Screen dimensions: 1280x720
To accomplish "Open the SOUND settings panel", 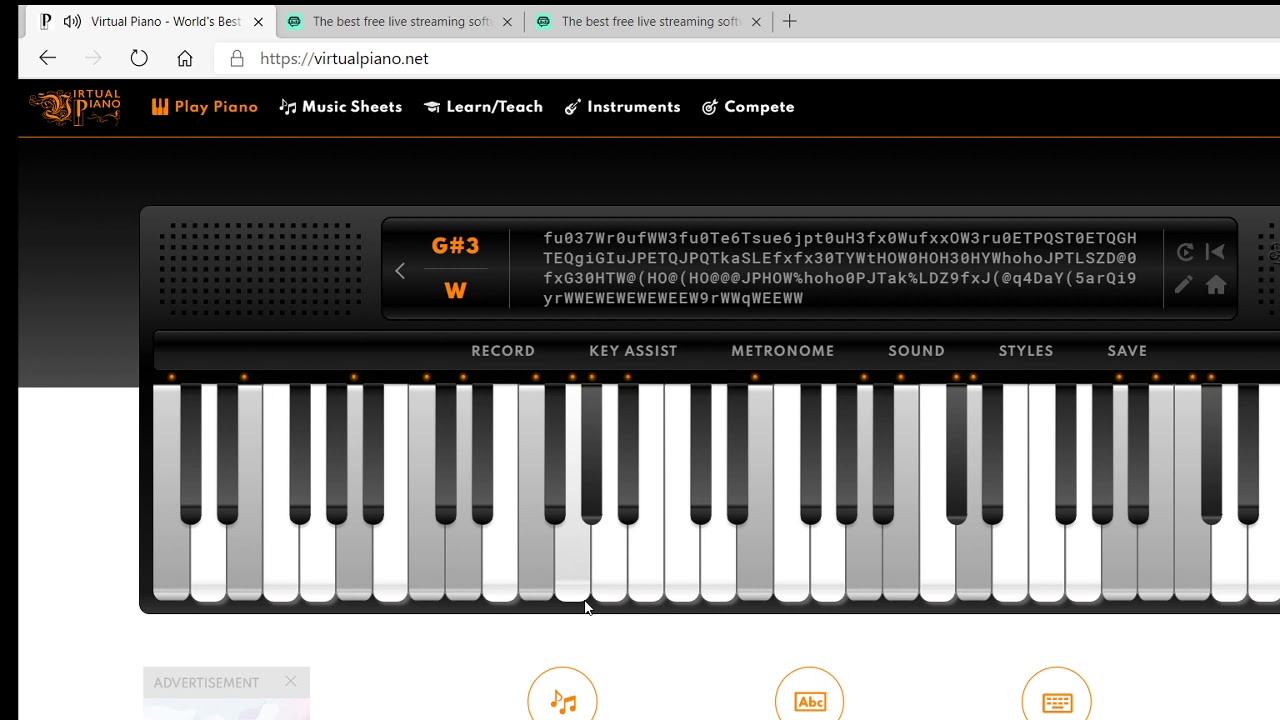I will (x=916, y=351).
